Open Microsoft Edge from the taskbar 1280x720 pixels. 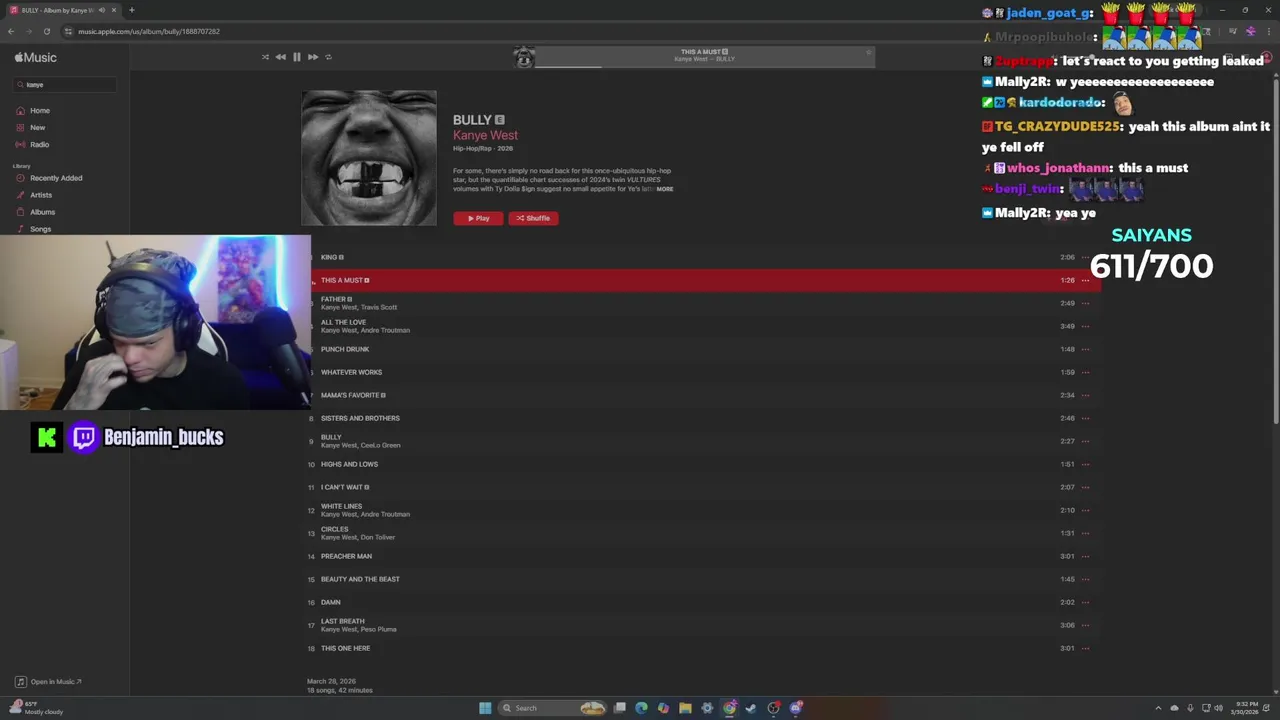(641, 708)
